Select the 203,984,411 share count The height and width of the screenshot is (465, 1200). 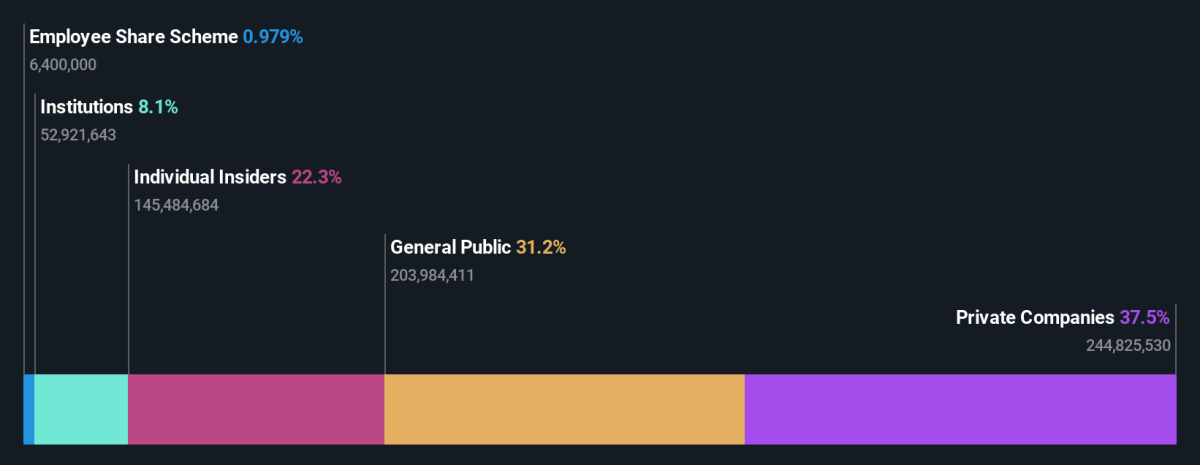tap(432, 275)
